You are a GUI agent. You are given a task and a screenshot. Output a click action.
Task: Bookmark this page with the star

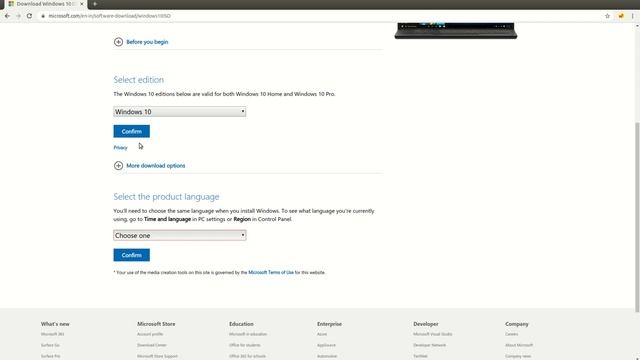[x=607, y=16]
